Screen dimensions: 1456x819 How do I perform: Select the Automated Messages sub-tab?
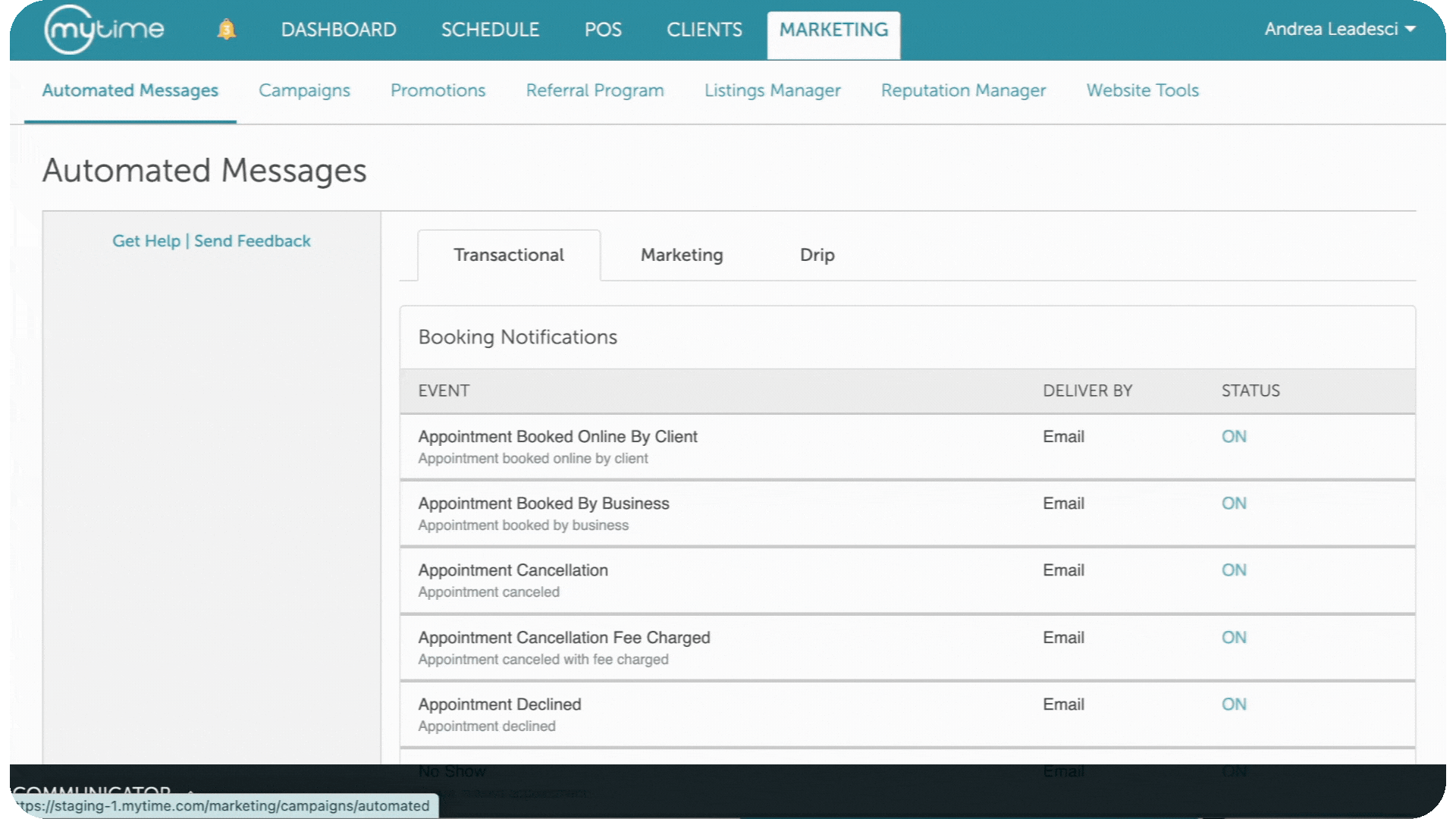coord(130,90)
